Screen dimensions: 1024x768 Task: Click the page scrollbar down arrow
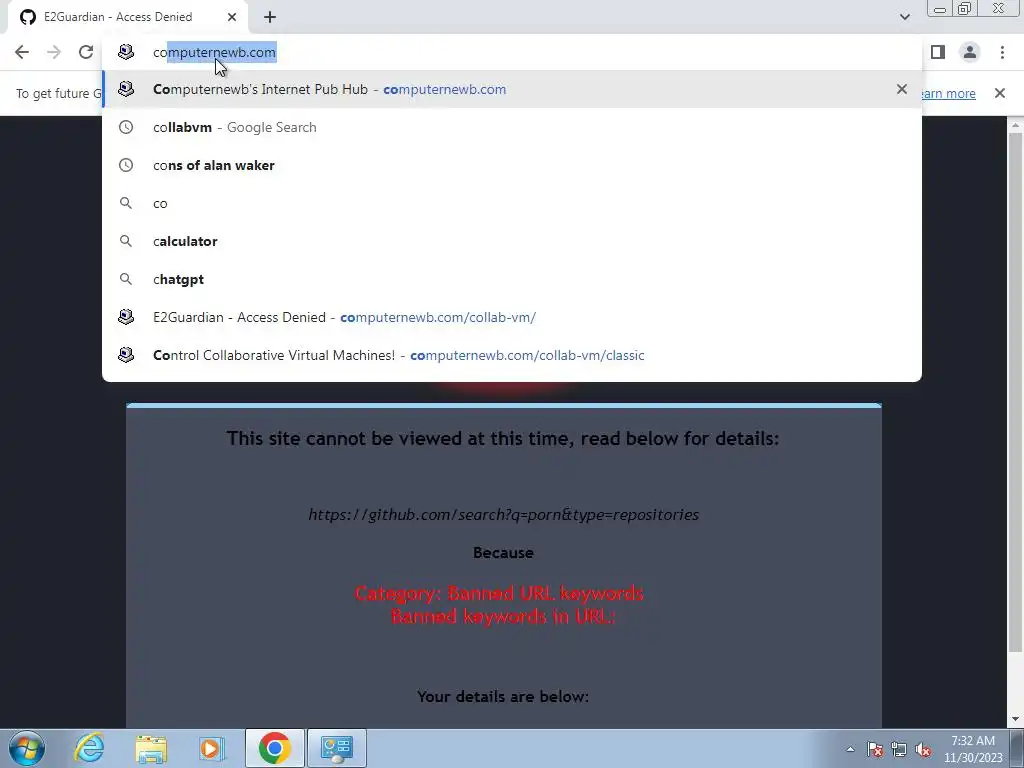click(1015, 720)
